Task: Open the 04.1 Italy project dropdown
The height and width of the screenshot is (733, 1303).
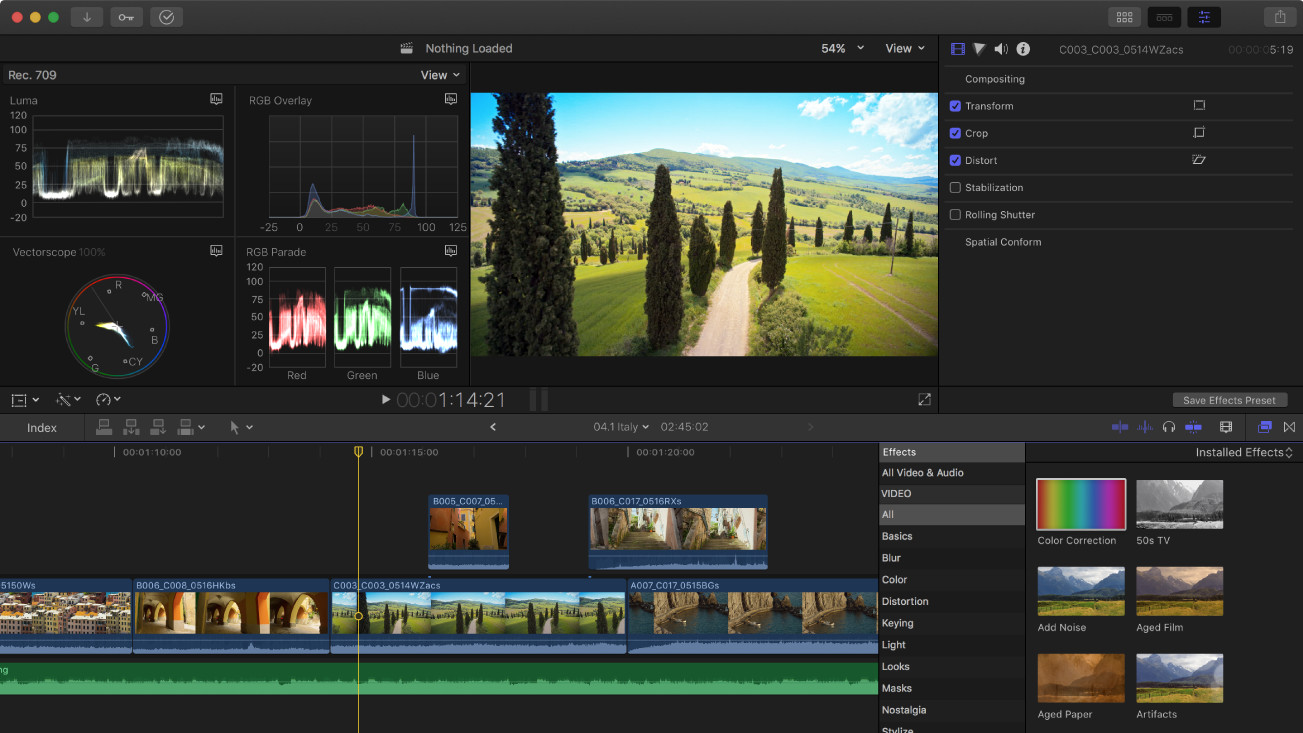Action: click(x=621, y=427)
